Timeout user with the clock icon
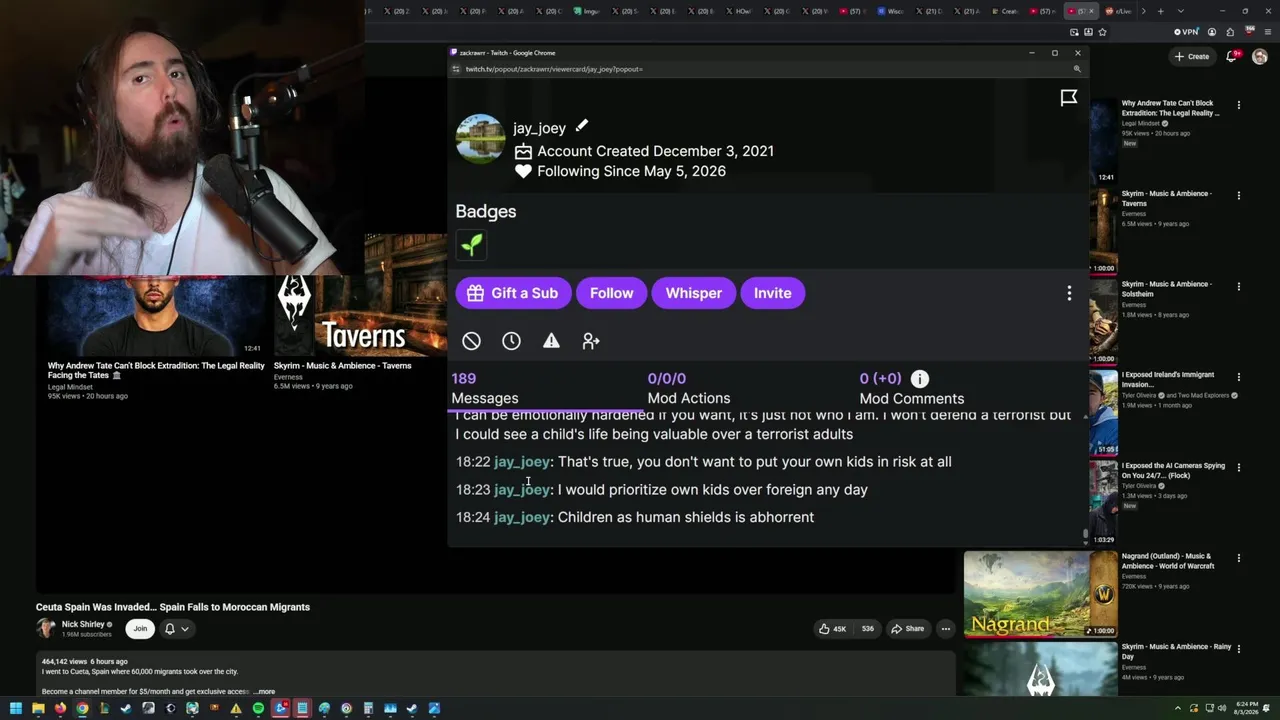This screenshot has height=720, width=1280. click(511, 341)
